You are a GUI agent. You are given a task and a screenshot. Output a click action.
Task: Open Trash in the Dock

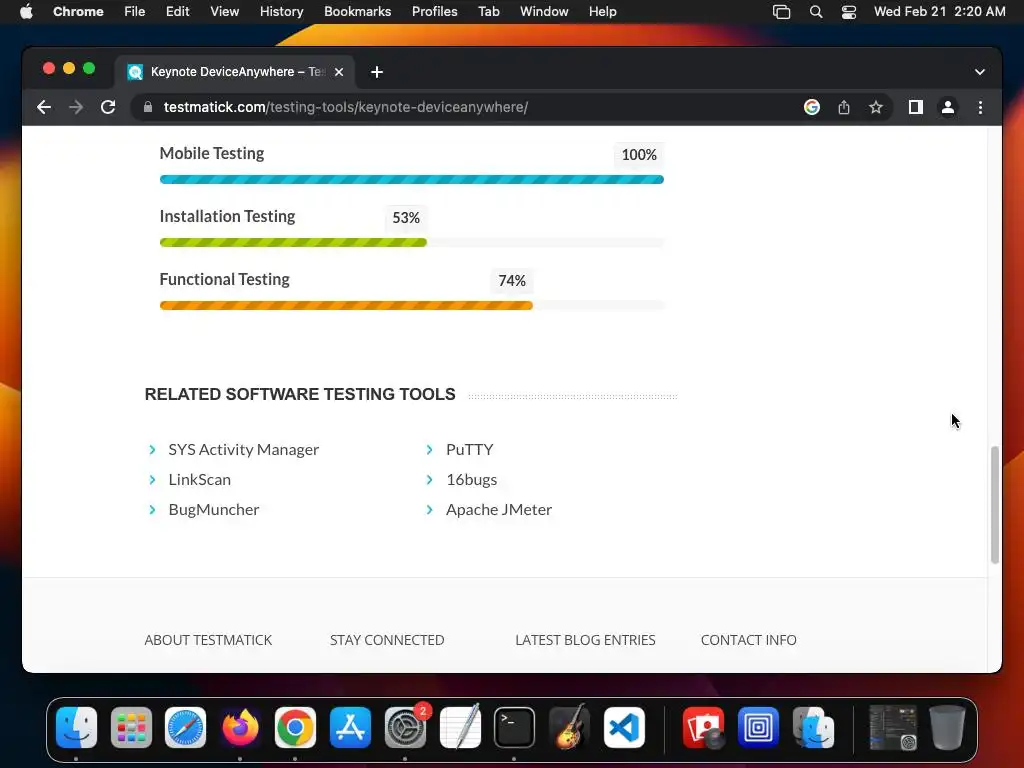948,728
